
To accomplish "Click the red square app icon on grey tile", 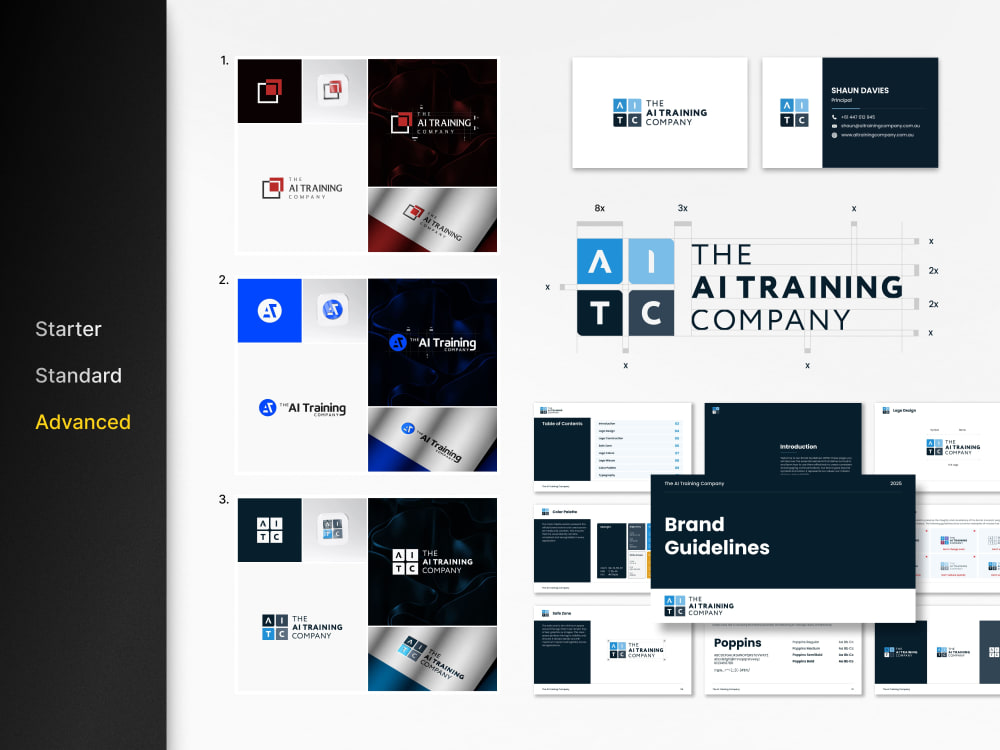I will pyautogui.click(x=334, y=91).
